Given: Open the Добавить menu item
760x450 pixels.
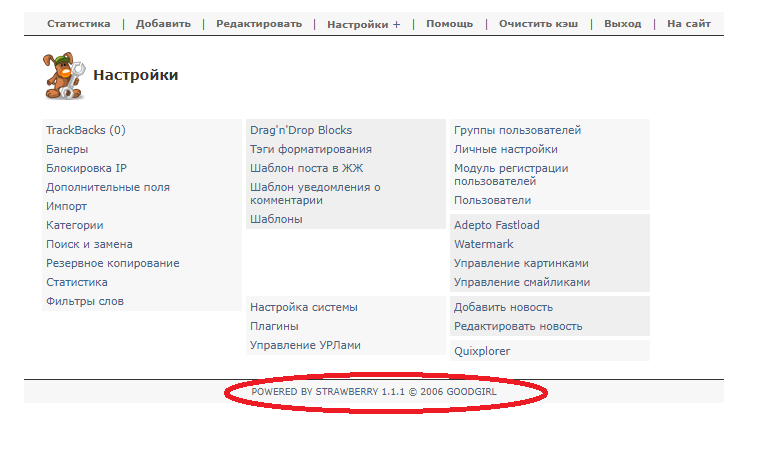Looking at the screenshot, I should click(x=163, y=24).
